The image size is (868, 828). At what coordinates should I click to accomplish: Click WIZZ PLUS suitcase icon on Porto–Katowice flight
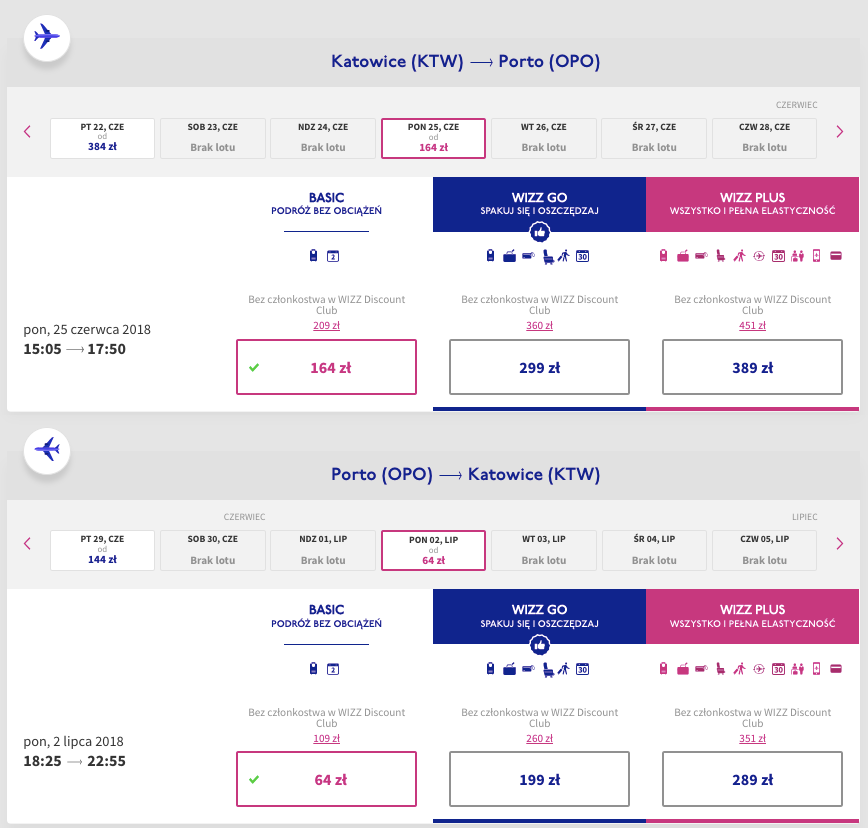pos(683,669)
